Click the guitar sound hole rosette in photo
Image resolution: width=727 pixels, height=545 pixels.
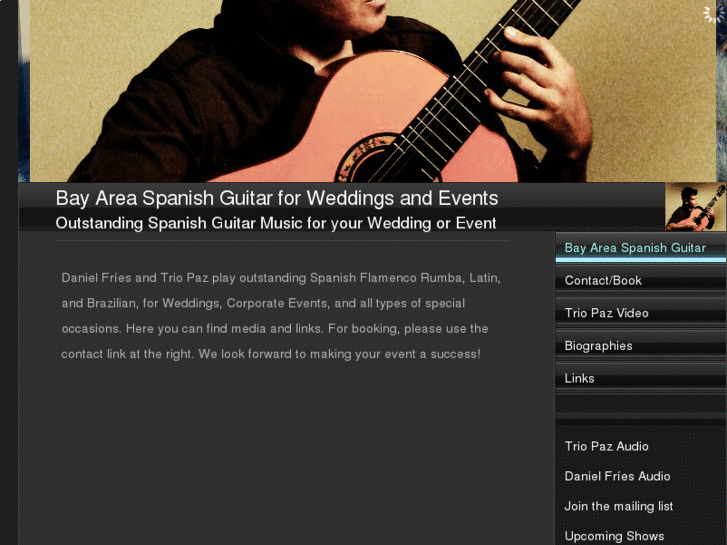(367, 160)
